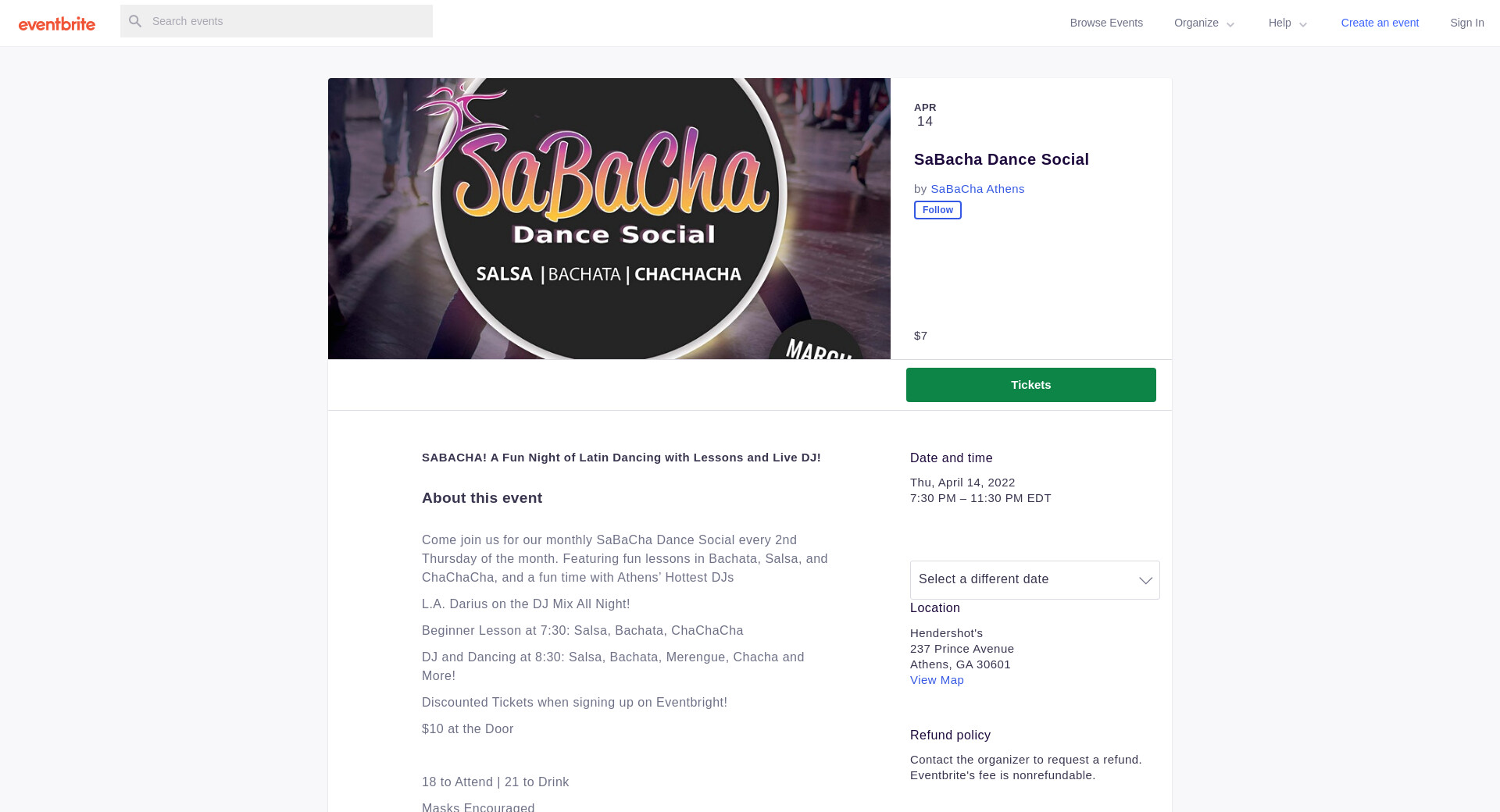1500x812 pixels.
Task: Expand the Organize menu chevron
Action: point(1230,24)
